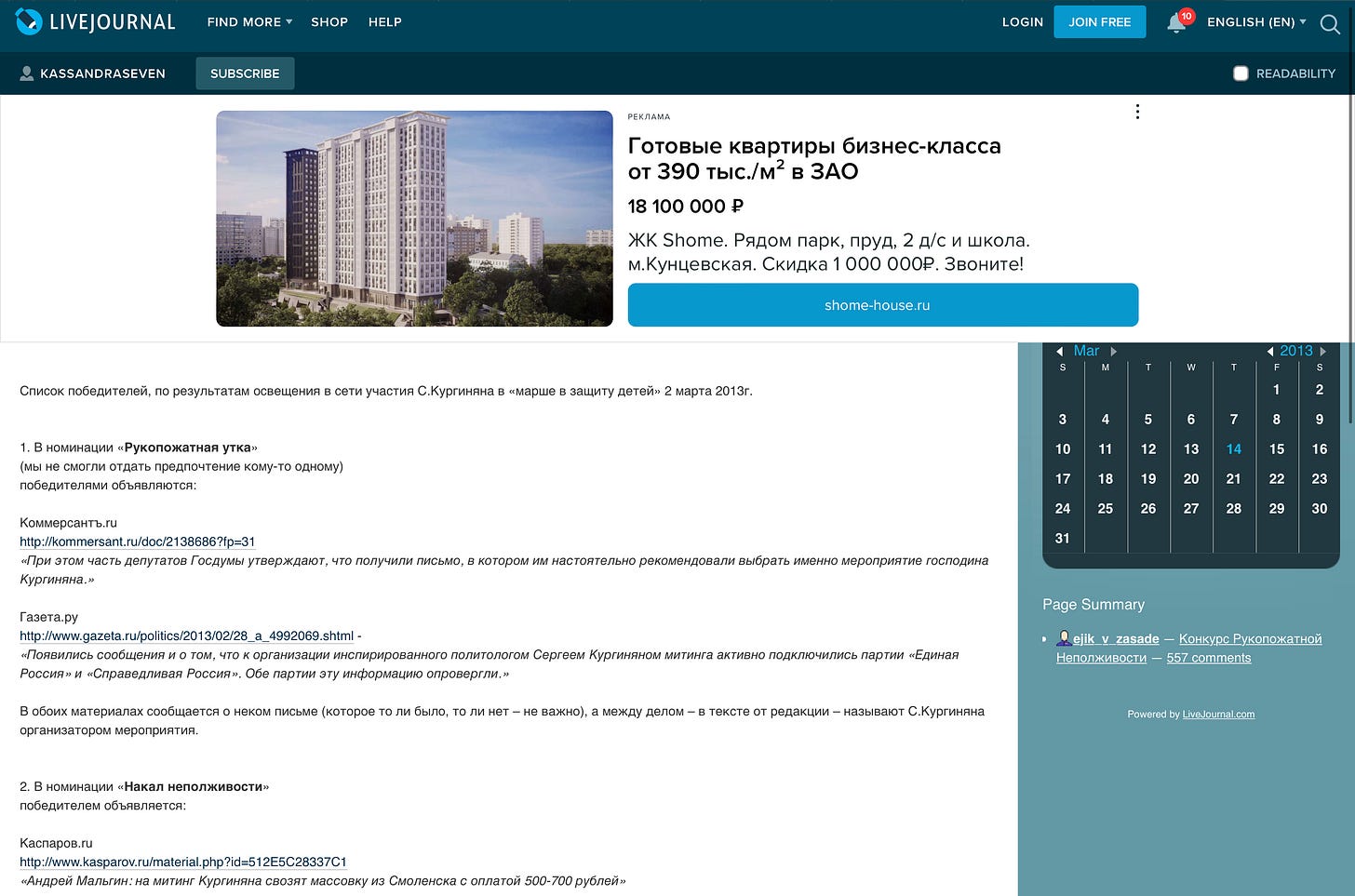Click the calendar date 2

coord(1320,390)
